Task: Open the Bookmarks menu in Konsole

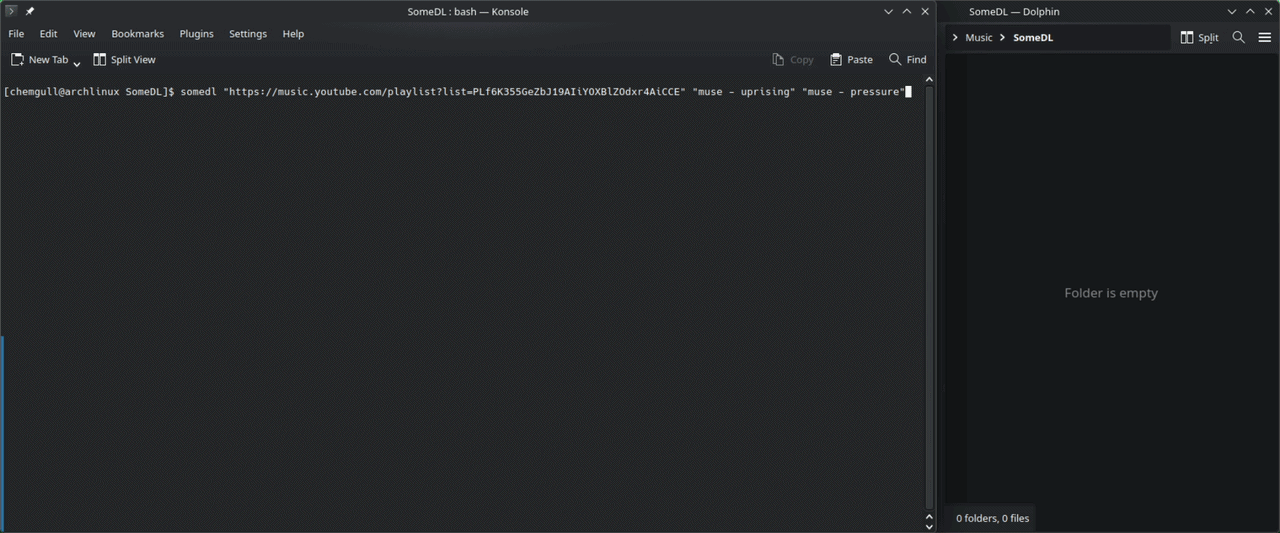Action: [x=137, y=34]
